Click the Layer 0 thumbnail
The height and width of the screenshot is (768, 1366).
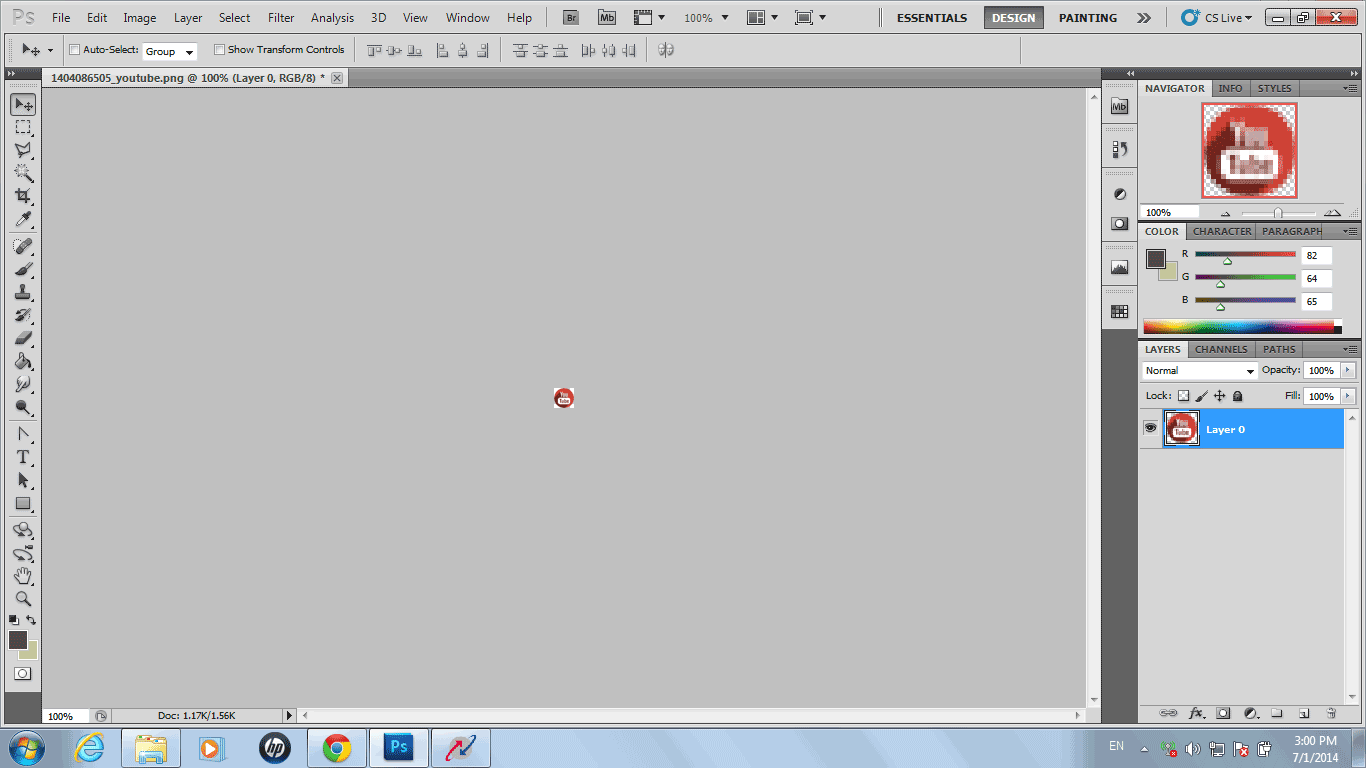[1181, 428]
